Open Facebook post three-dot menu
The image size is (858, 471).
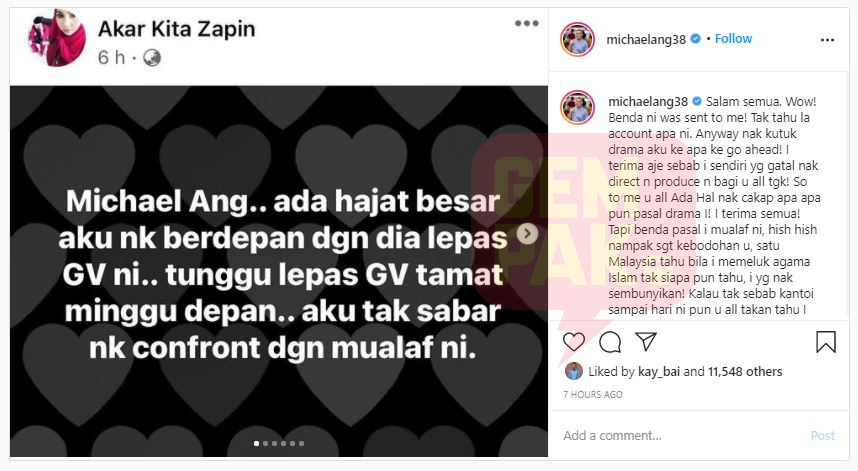[x=526, y=23]
